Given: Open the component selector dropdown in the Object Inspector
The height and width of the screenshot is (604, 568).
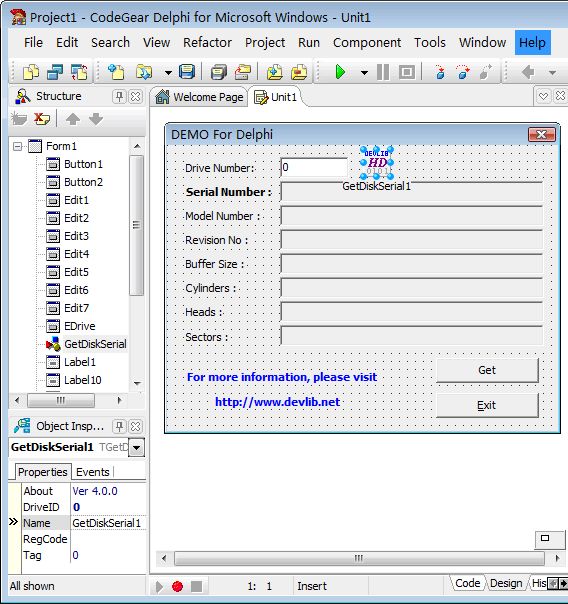Looking at the screenshot, I should pos(136,448).
